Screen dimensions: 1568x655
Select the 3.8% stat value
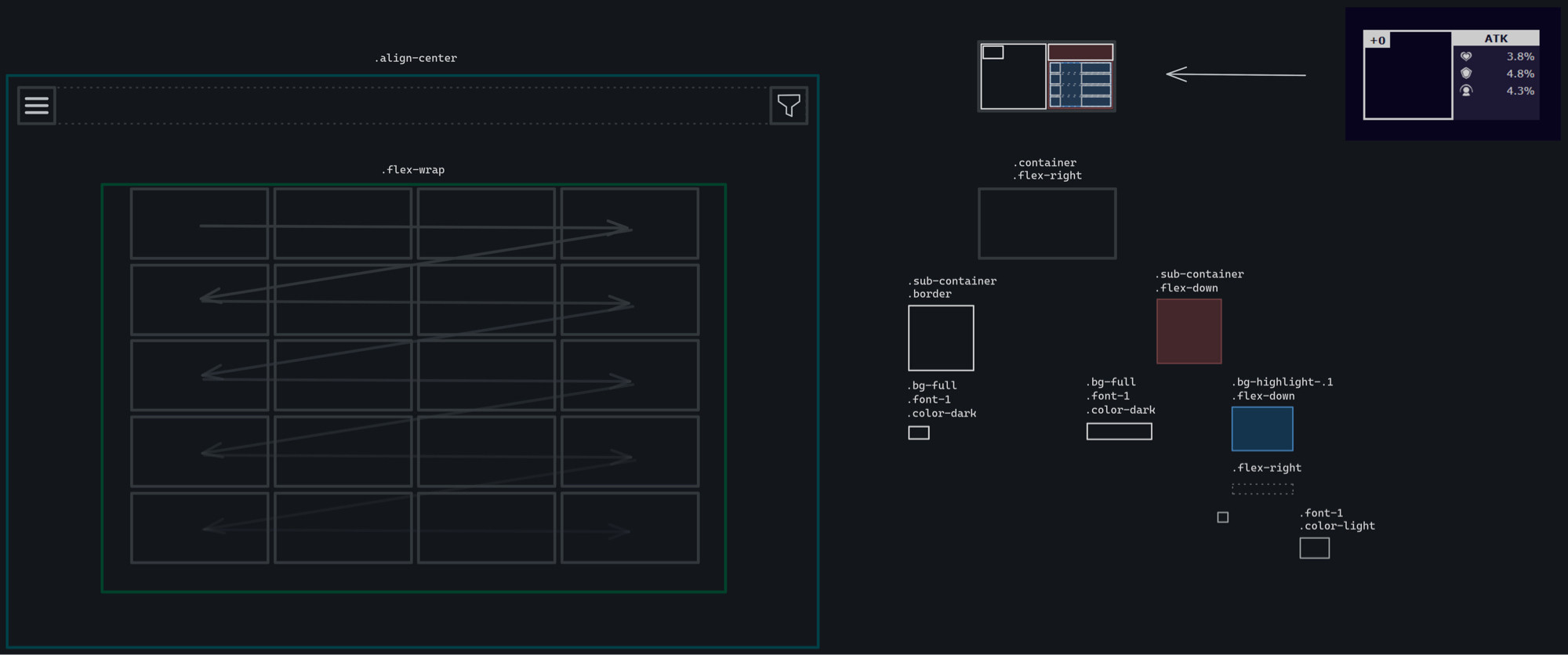[x=1520, y=56]
